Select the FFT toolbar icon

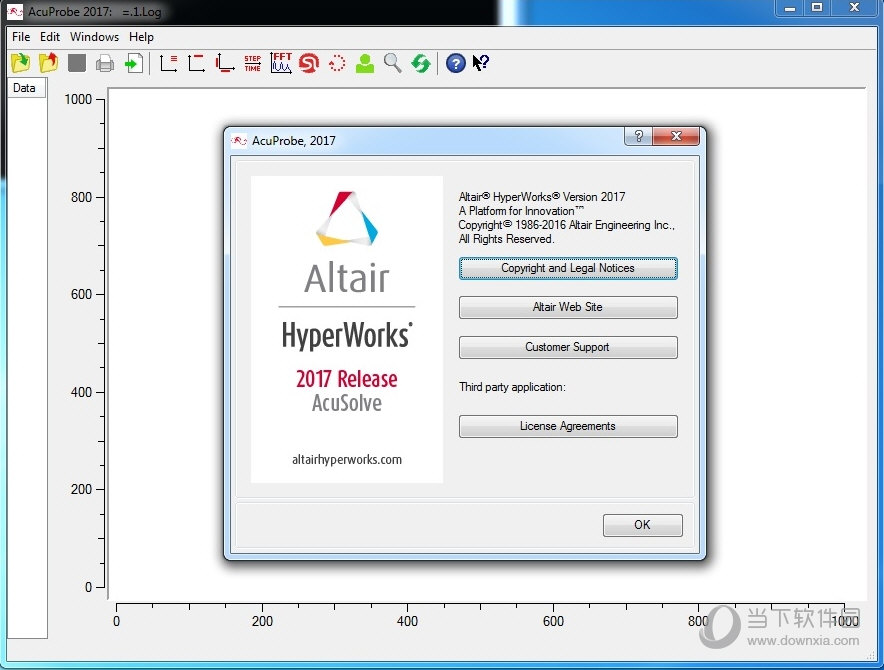[281, 63]
